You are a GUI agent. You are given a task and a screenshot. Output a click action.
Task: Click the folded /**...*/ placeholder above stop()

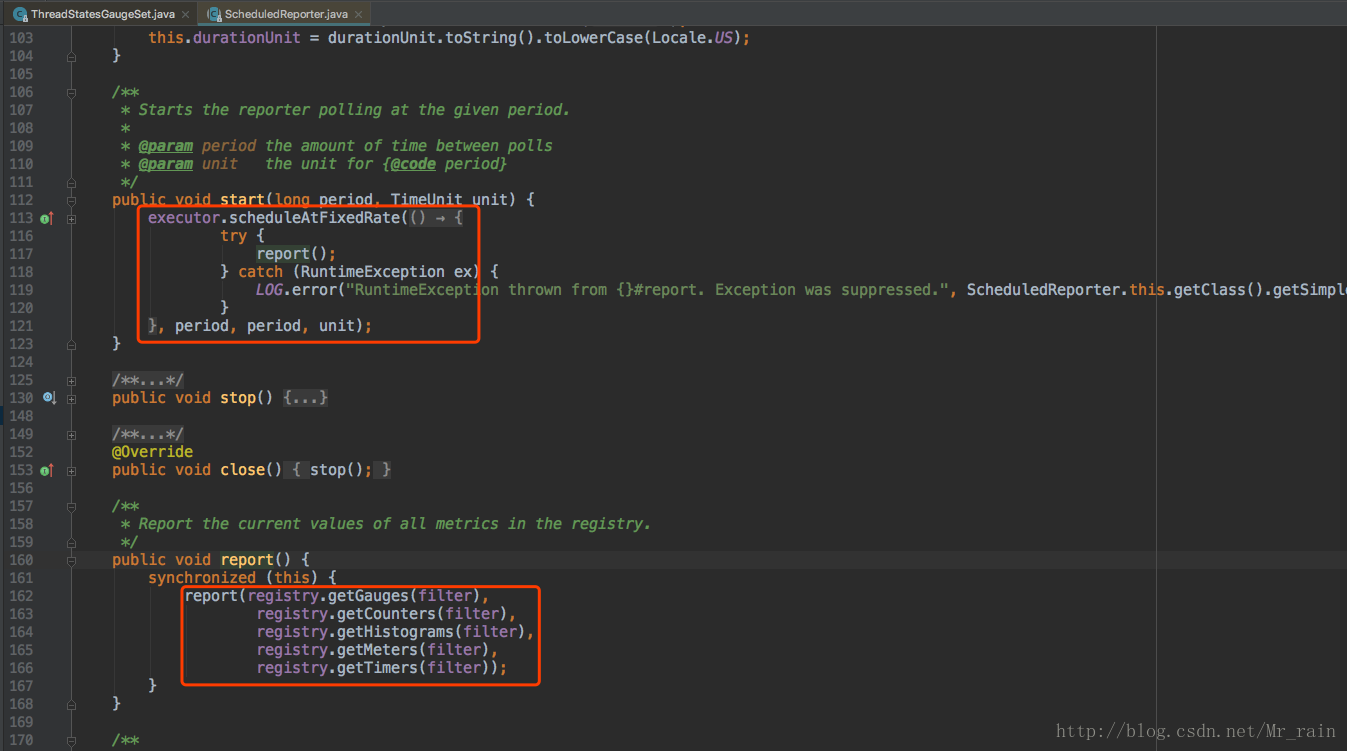[148, 380]
